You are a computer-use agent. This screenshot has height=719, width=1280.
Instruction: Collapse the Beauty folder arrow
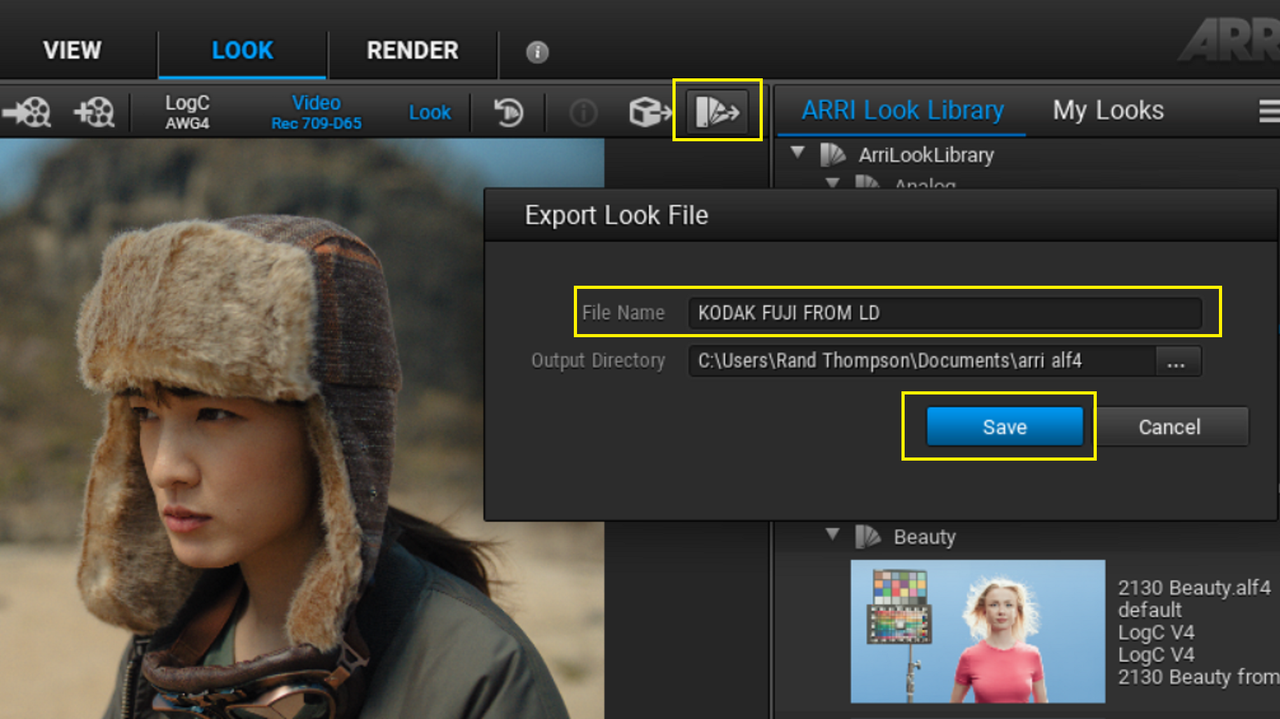point(832,535)
